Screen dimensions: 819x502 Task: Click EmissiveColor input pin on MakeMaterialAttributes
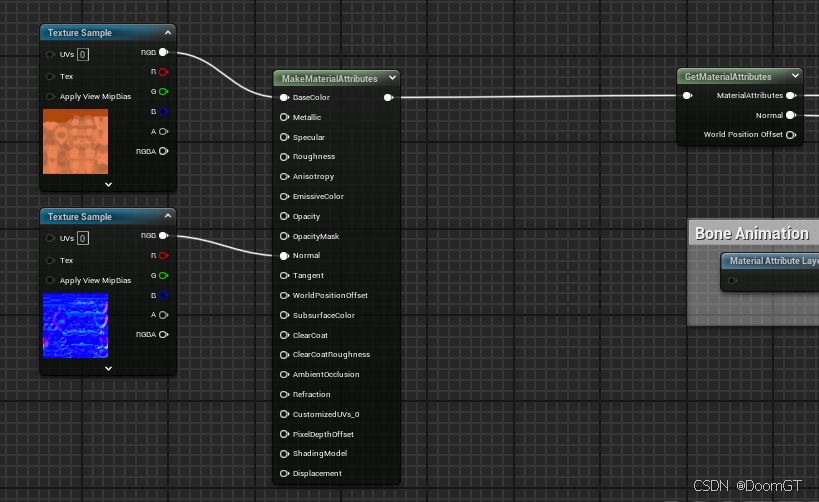tap(284, 196)
